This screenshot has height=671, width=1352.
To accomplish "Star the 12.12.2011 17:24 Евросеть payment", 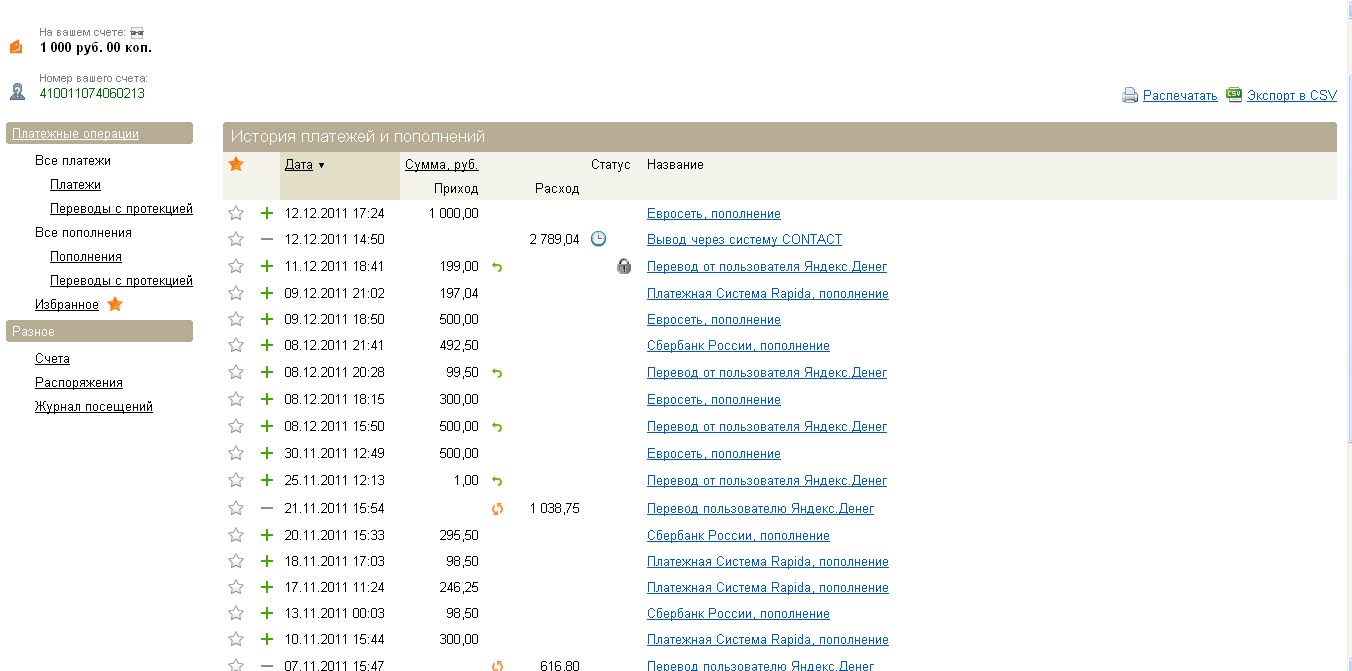I will [236, 213].
